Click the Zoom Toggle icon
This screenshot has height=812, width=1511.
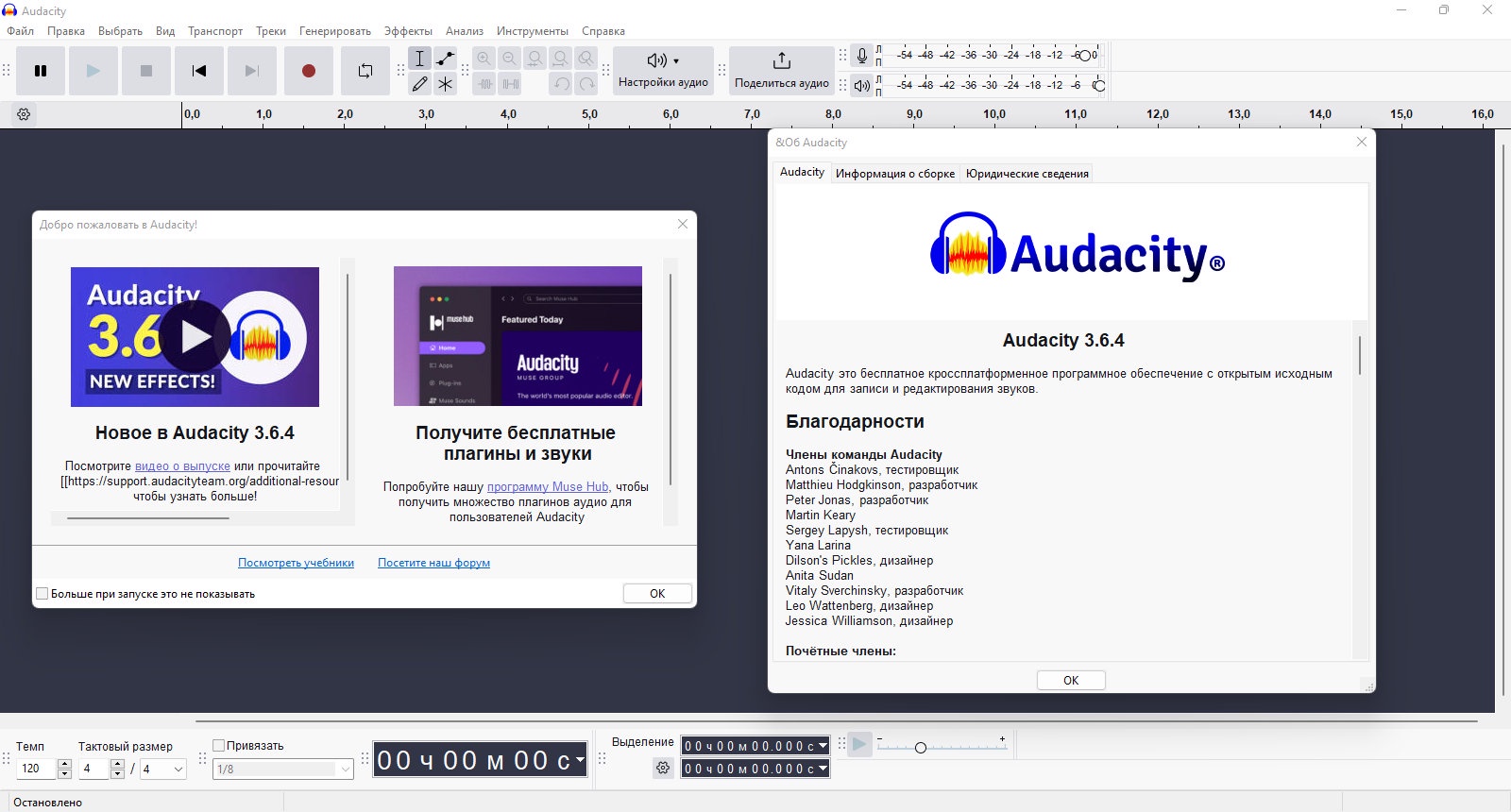pos(586,59)
